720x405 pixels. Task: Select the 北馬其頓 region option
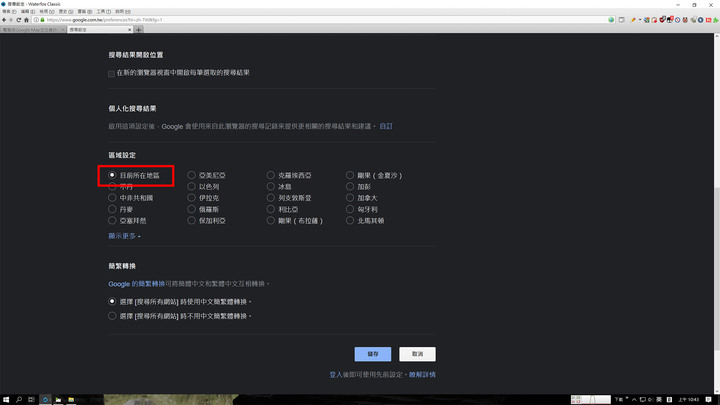click(x=350, y=220)
